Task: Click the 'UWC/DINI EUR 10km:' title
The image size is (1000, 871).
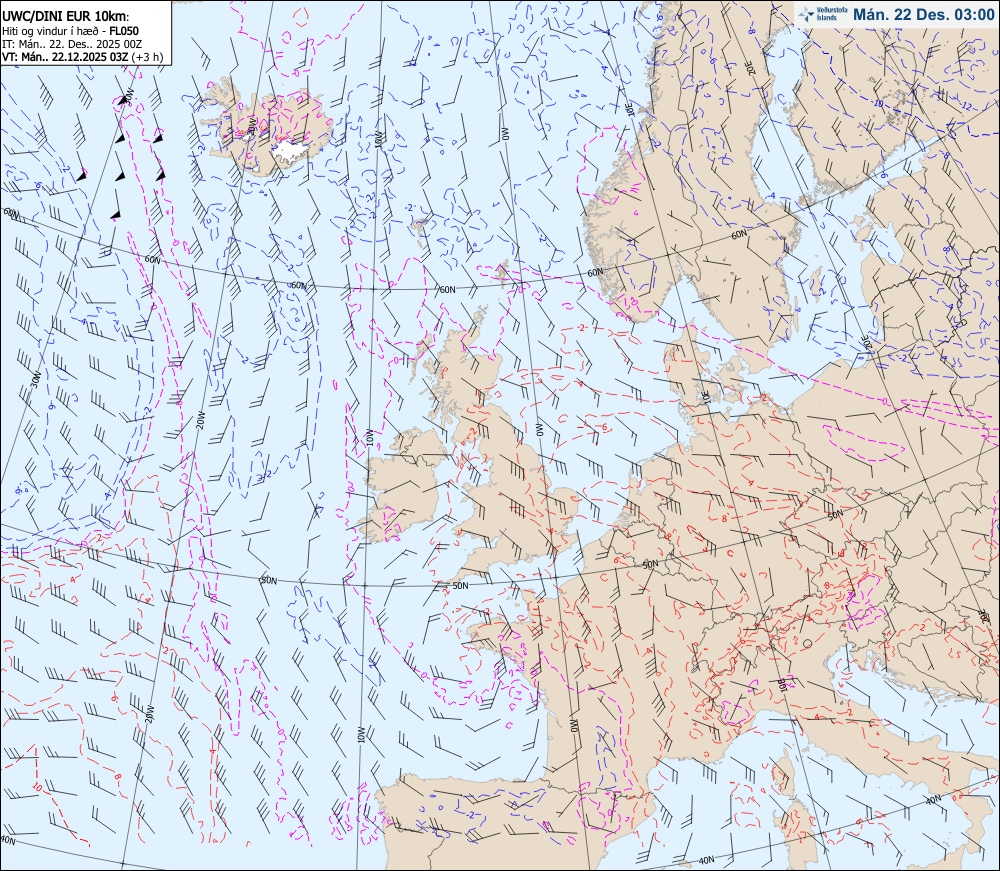Action: tap(66, 17)
